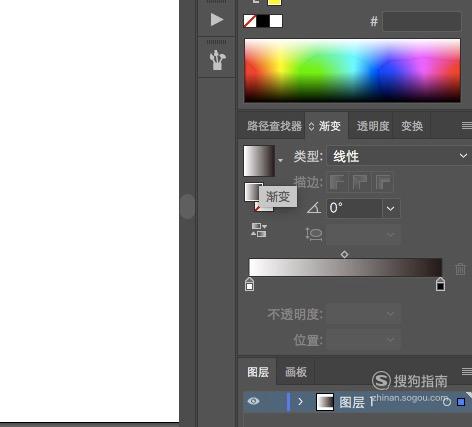Click the 图层 1 selection indicator square
Viewport: 472px width, 427px height.
coord(461,402)
